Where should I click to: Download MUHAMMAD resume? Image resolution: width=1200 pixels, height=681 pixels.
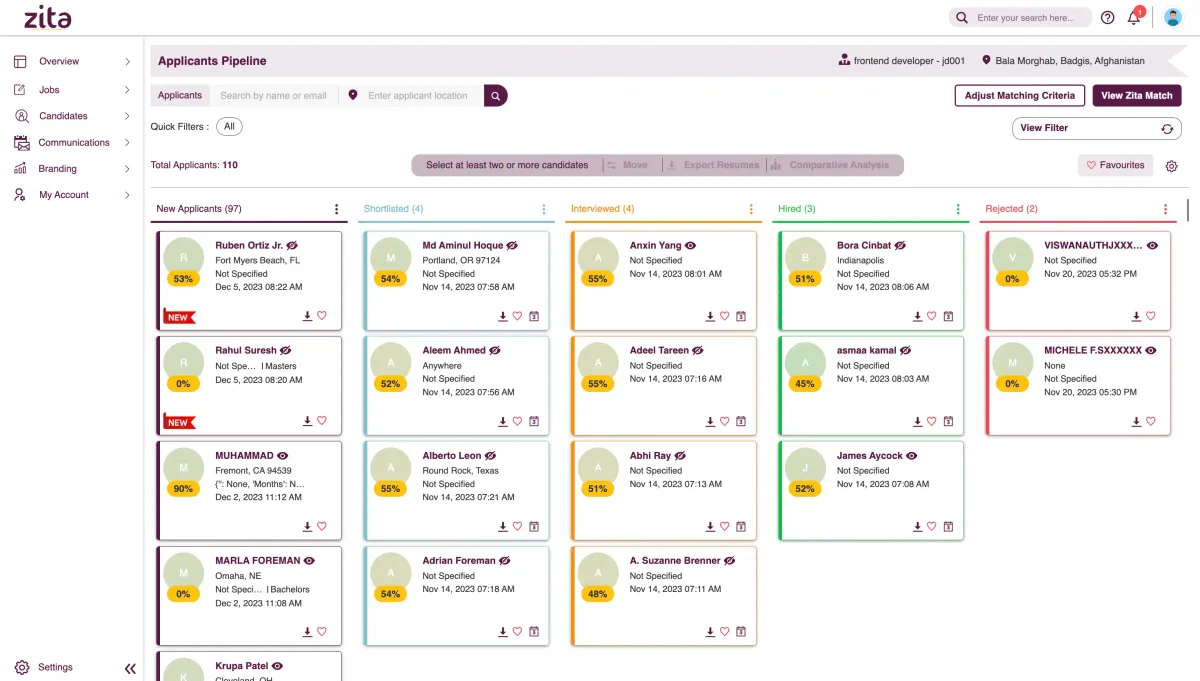308,526
